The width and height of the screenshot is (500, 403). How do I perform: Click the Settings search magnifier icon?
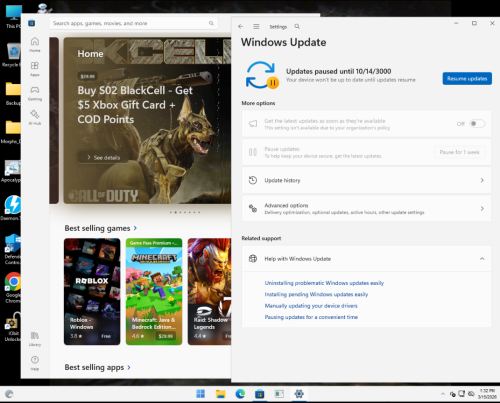pos(297,26)
